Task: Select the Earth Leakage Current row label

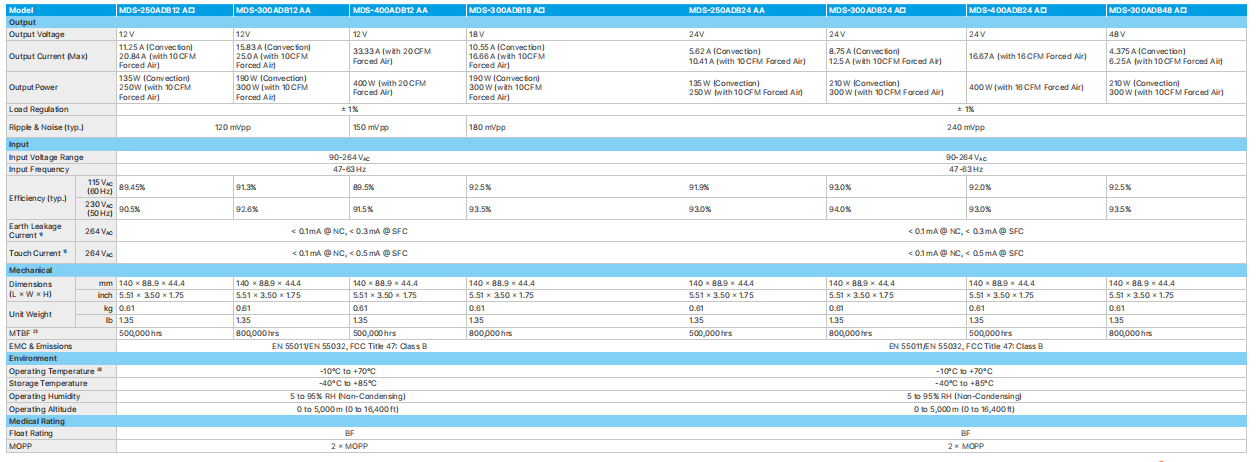Action: [x=35, y=232]
